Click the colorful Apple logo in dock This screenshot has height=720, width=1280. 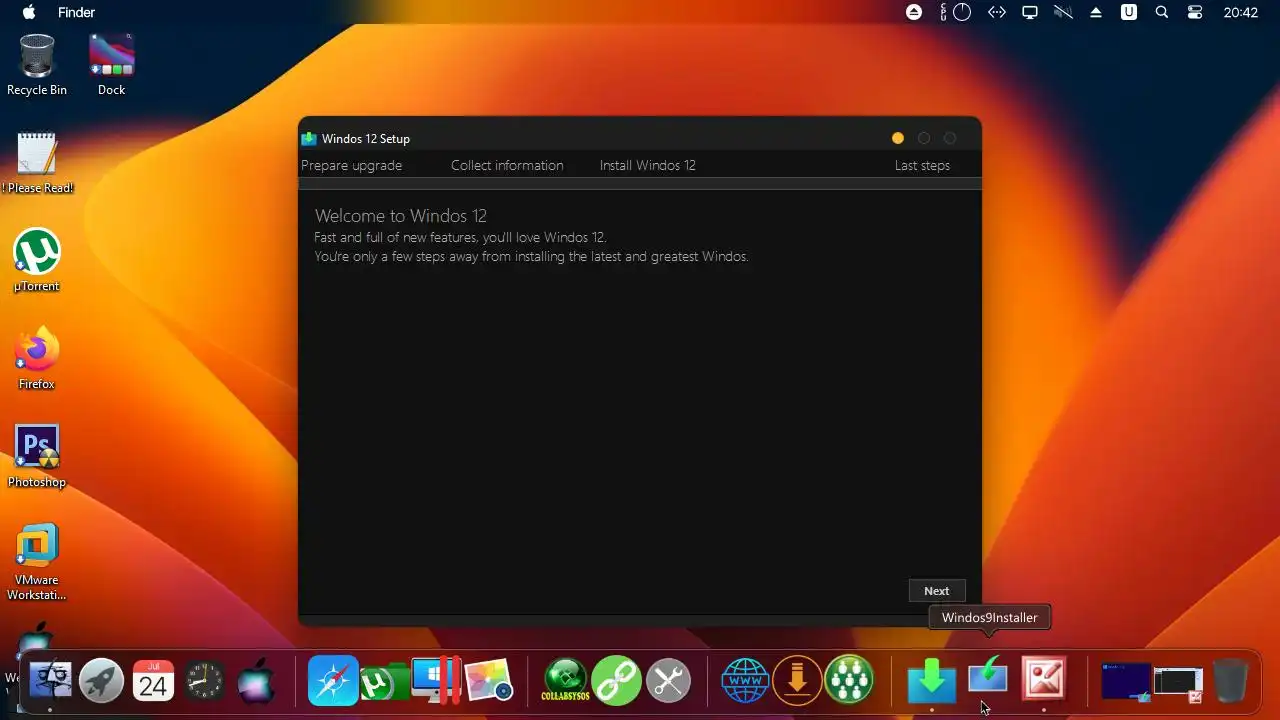[x=256, y=681]
